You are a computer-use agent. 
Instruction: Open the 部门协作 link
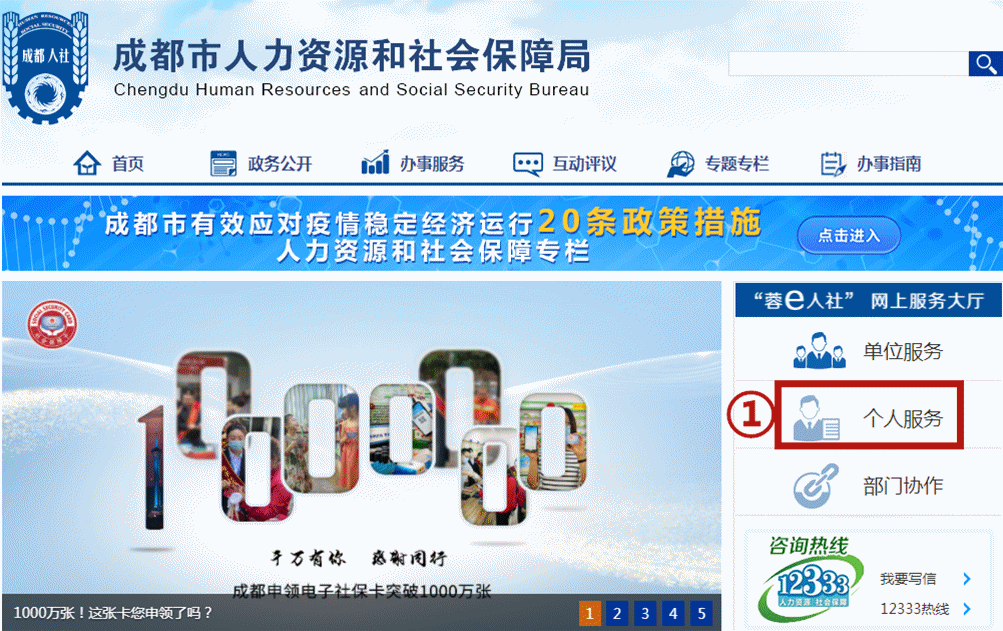pyautogui.click(x=903, y=486)
